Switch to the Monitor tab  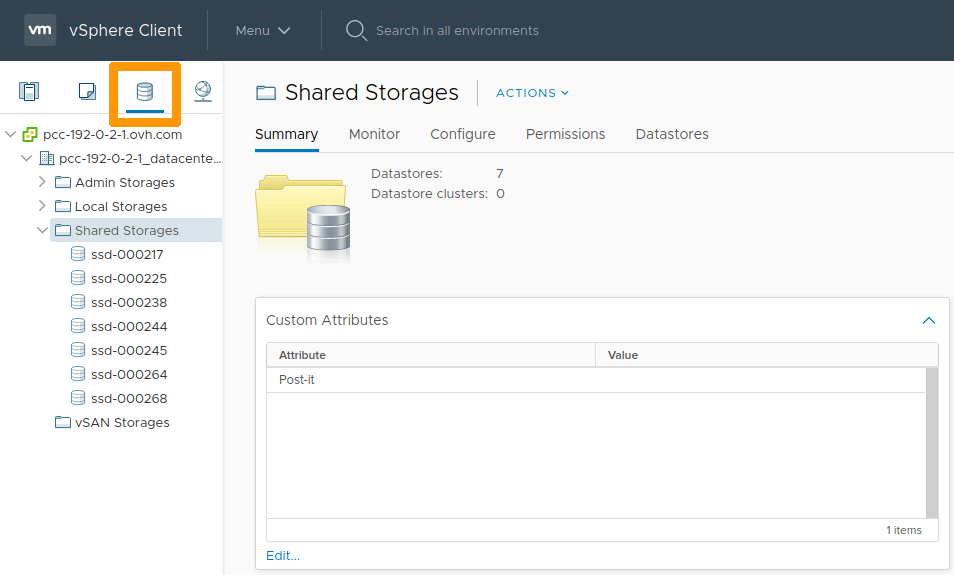click(374, 134)
